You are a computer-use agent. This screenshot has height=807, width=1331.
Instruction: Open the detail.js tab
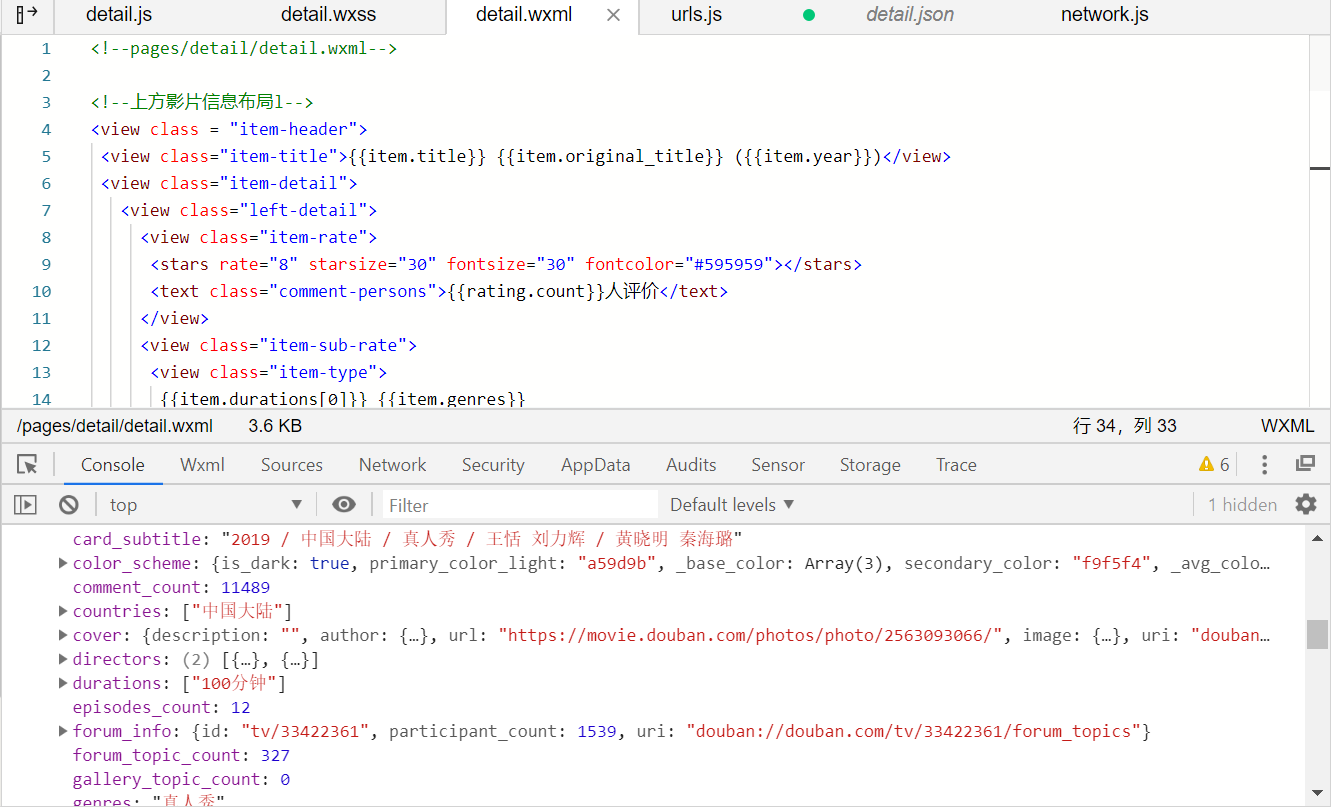coord(119,15)
